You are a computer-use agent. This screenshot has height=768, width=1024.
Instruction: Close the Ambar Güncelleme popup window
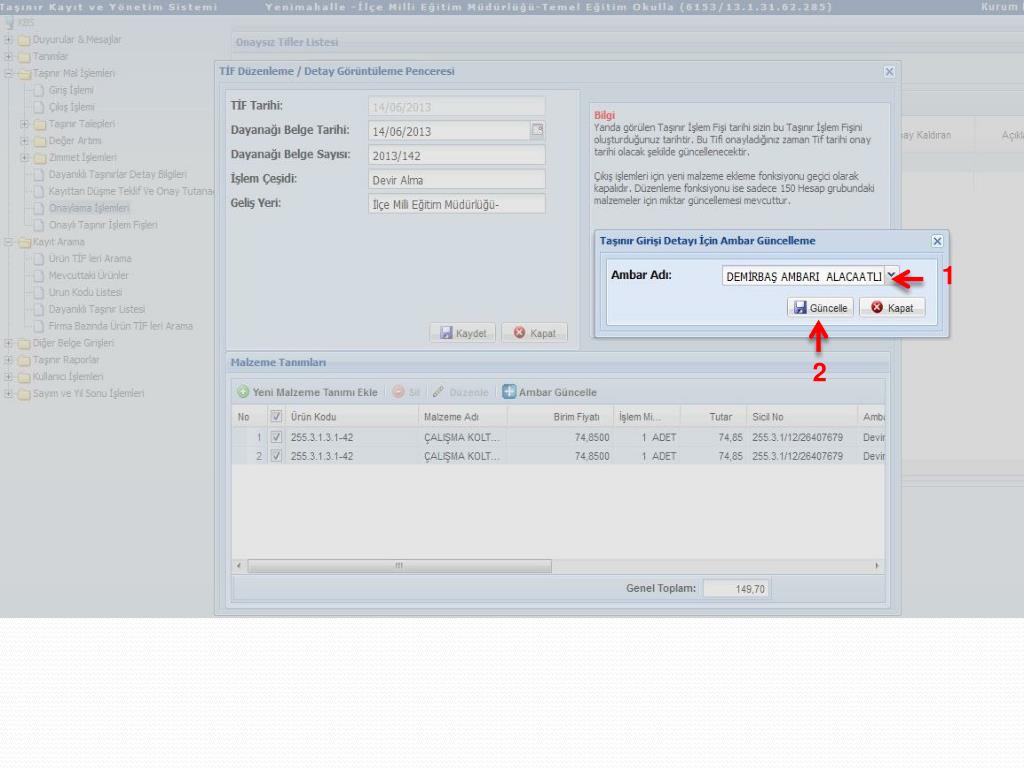(937, 241)
